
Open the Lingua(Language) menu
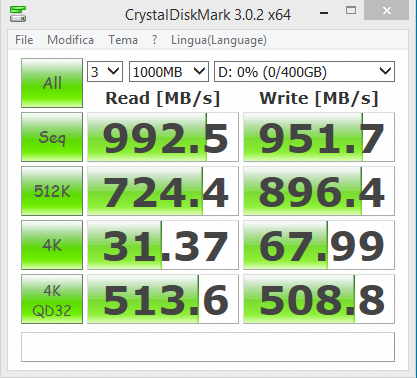pos(219,40)
